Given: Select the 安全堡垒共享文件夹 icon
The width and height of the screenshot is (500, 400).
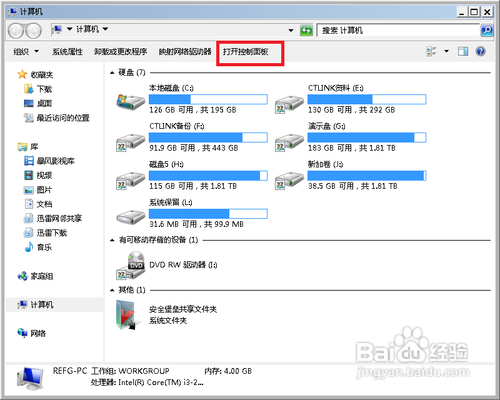Looking at the screenshot, I should 126,315.
